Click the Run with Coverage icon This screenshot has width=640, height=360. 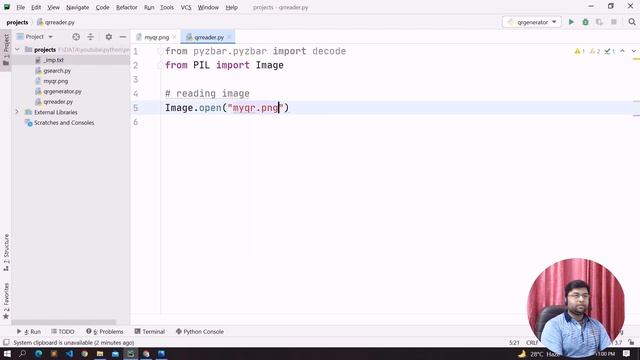pyautogui.click(x=599, y=22)
